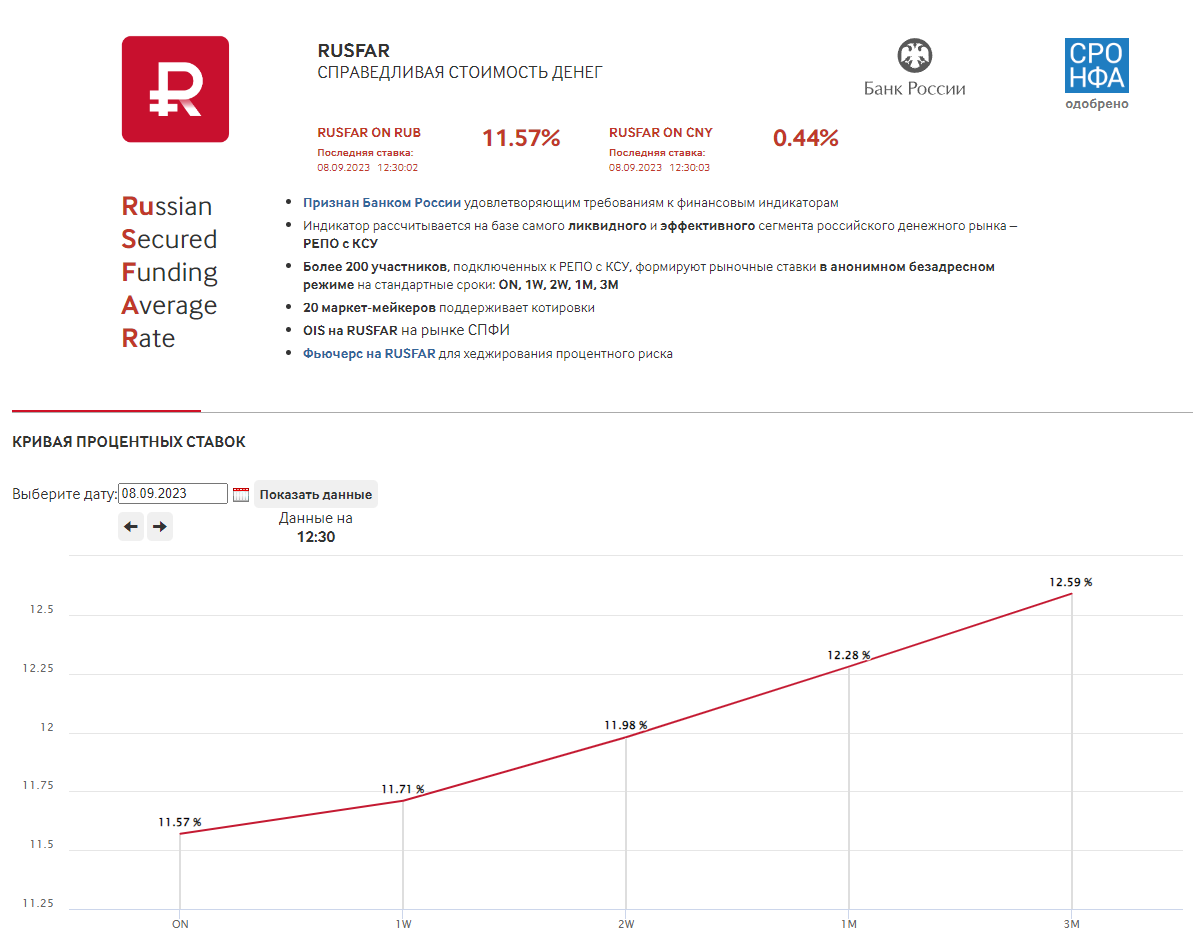Click the 0.44% CNY rate value
This screenshot has height=943, width=1202.
coord(806,138)
